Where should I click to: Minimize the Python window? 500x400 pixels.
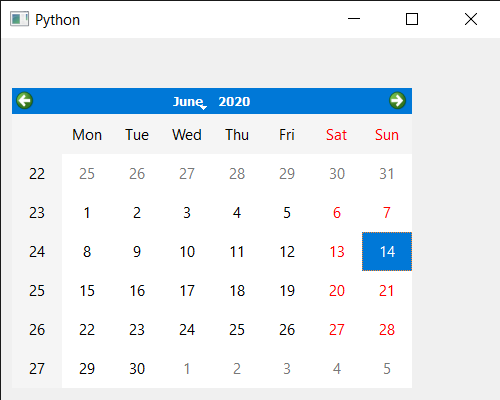pyautogui.click(x=354, y=19)
